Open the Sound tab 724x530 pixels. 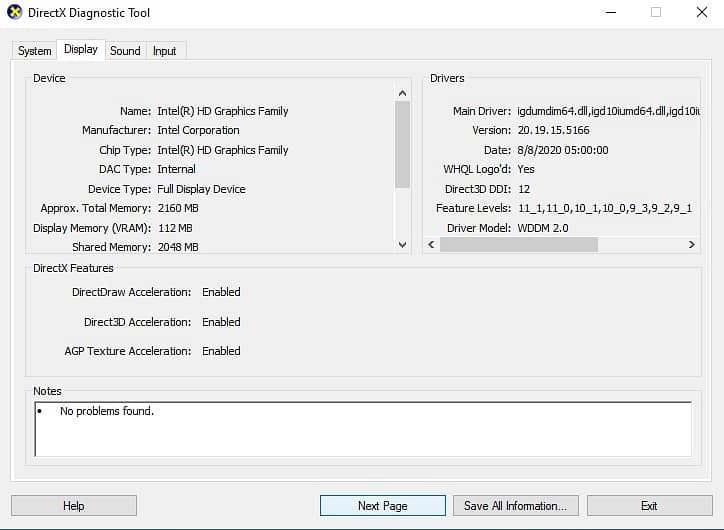pyautogui.click(x=125, y=51)
